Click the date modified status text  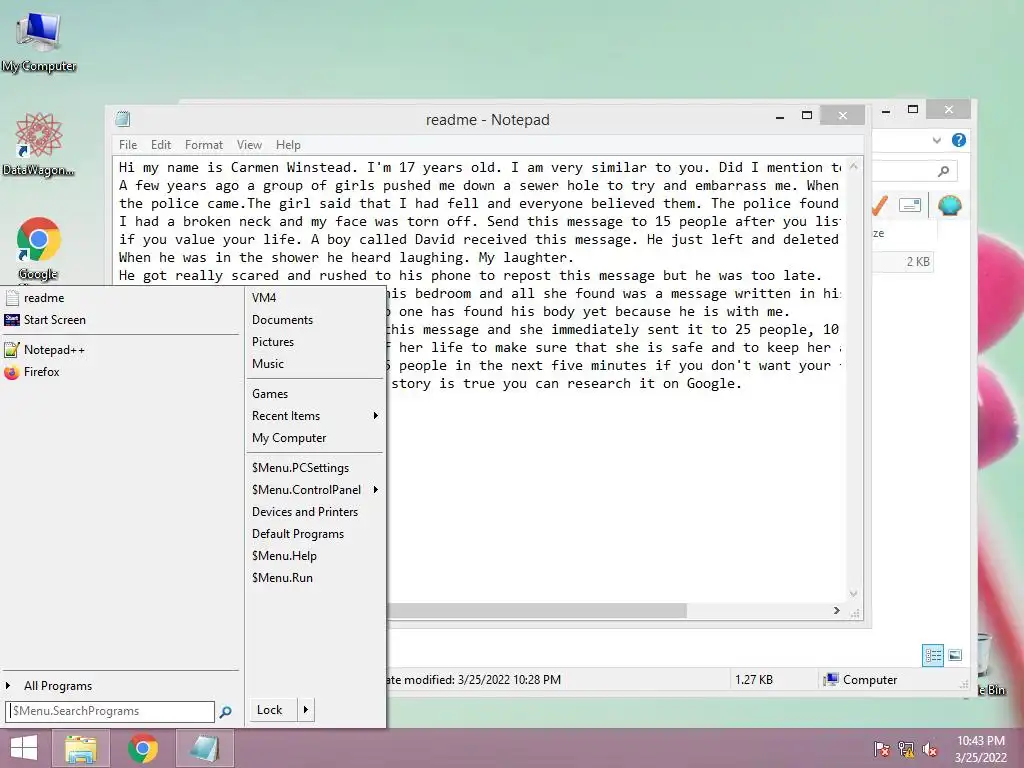pyautogui.click(x=473, y=680)
